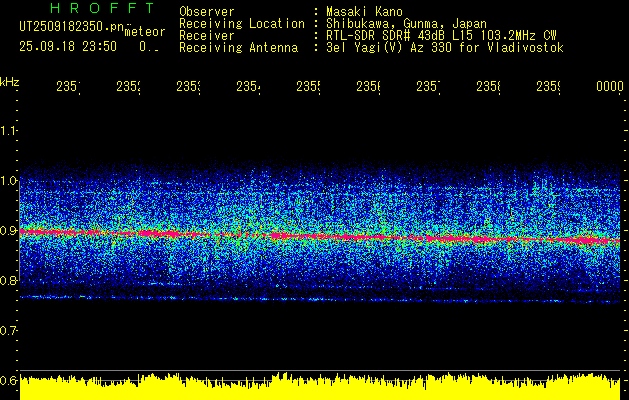Click the faint cyan line below 0.8 kHz
The image size is (629, 400).
coord(320,299)
